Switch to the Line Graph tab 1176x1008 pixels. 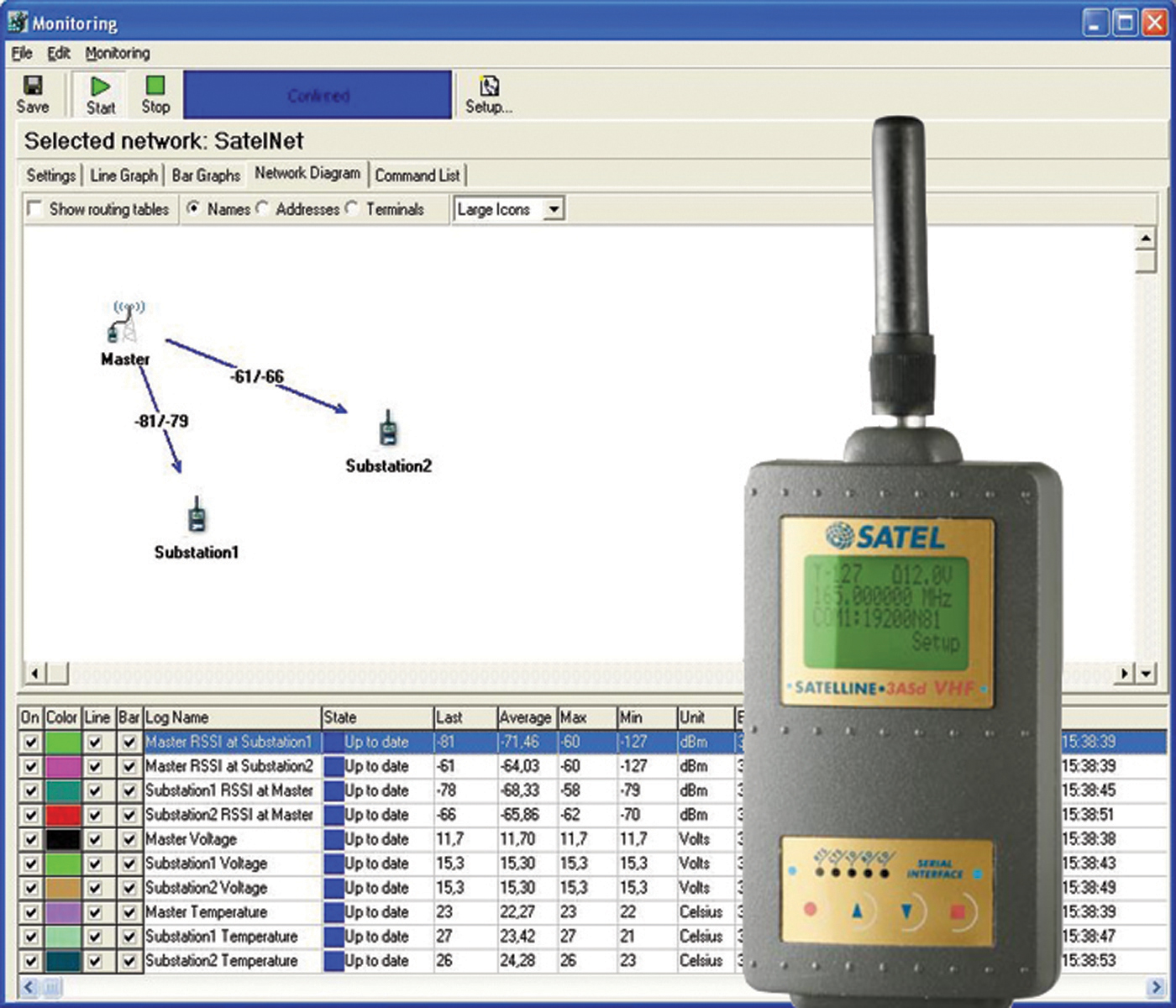tap(123, 176)
